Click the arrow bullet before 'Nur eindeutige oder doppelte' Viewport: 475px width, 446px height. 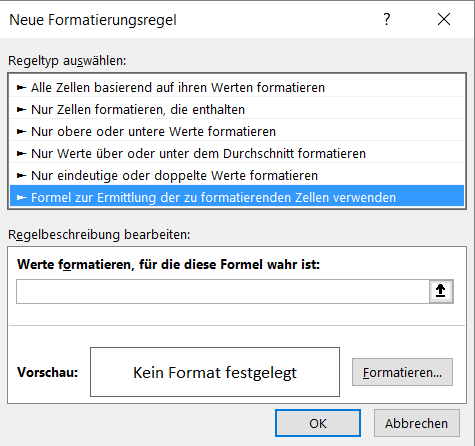coord(21,176)
